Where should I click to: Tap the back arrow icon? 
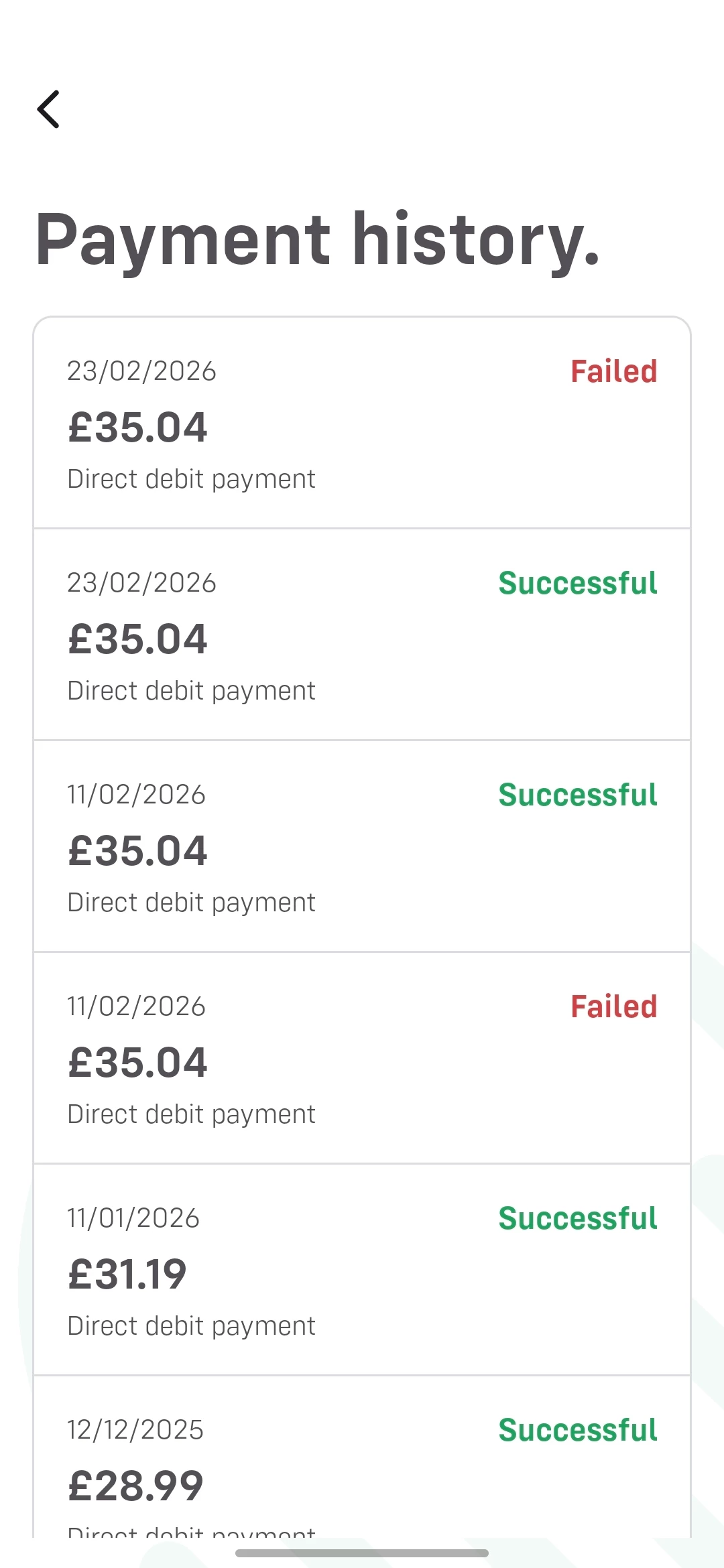[x=48, y=109]
